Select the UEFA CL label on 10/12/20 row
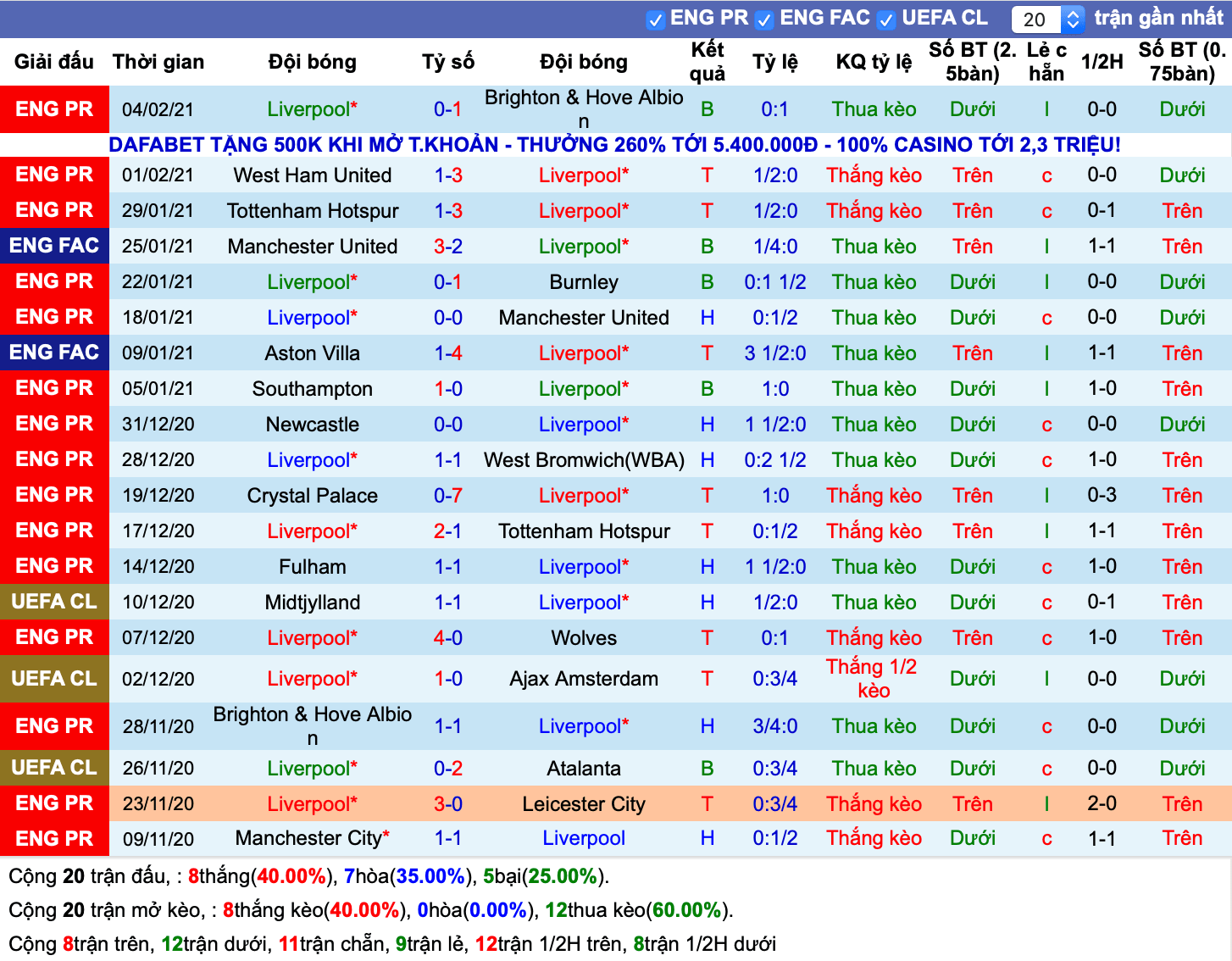This screenshot has width=1232, height=961. pos(54,602)
